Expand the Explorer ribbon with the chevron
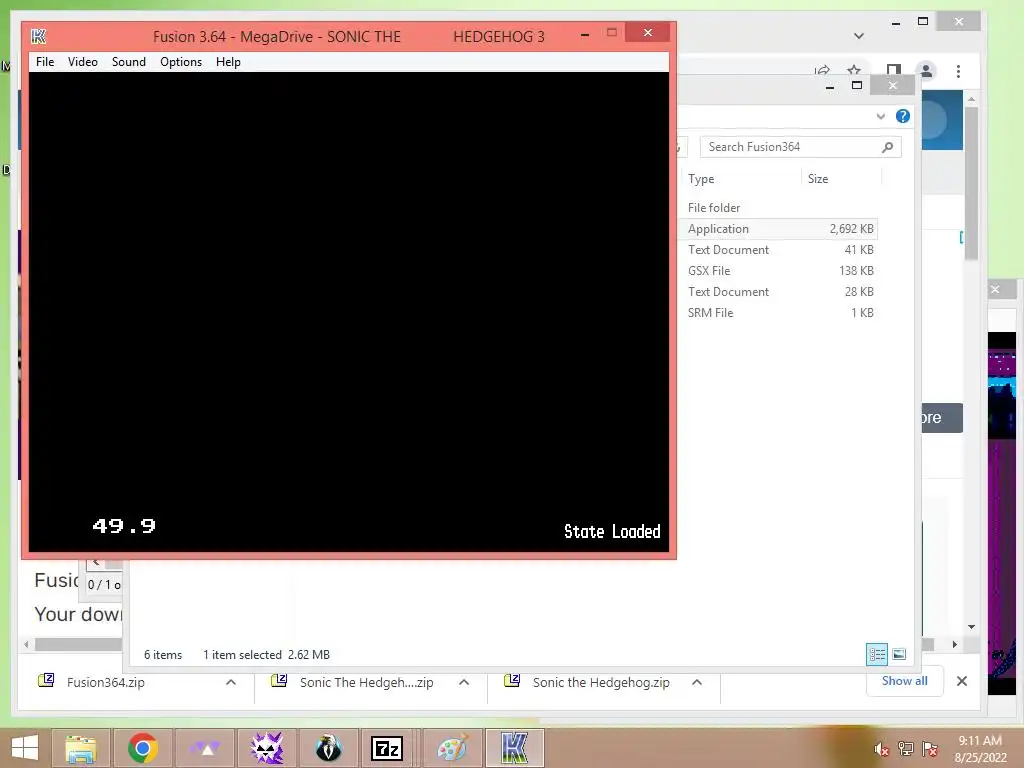This screenshot has width=1024, height=768. [880, 116]
